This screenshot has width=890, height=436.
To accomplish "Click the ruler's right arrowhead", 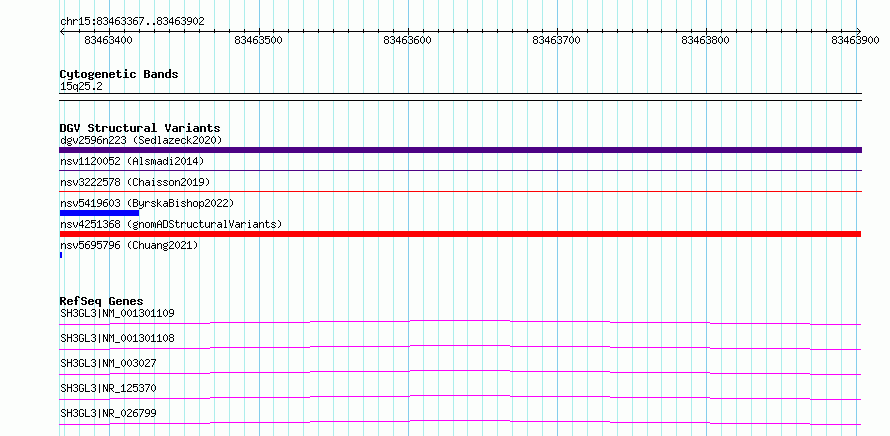I will pyautogui.click(x=859, y=31).
